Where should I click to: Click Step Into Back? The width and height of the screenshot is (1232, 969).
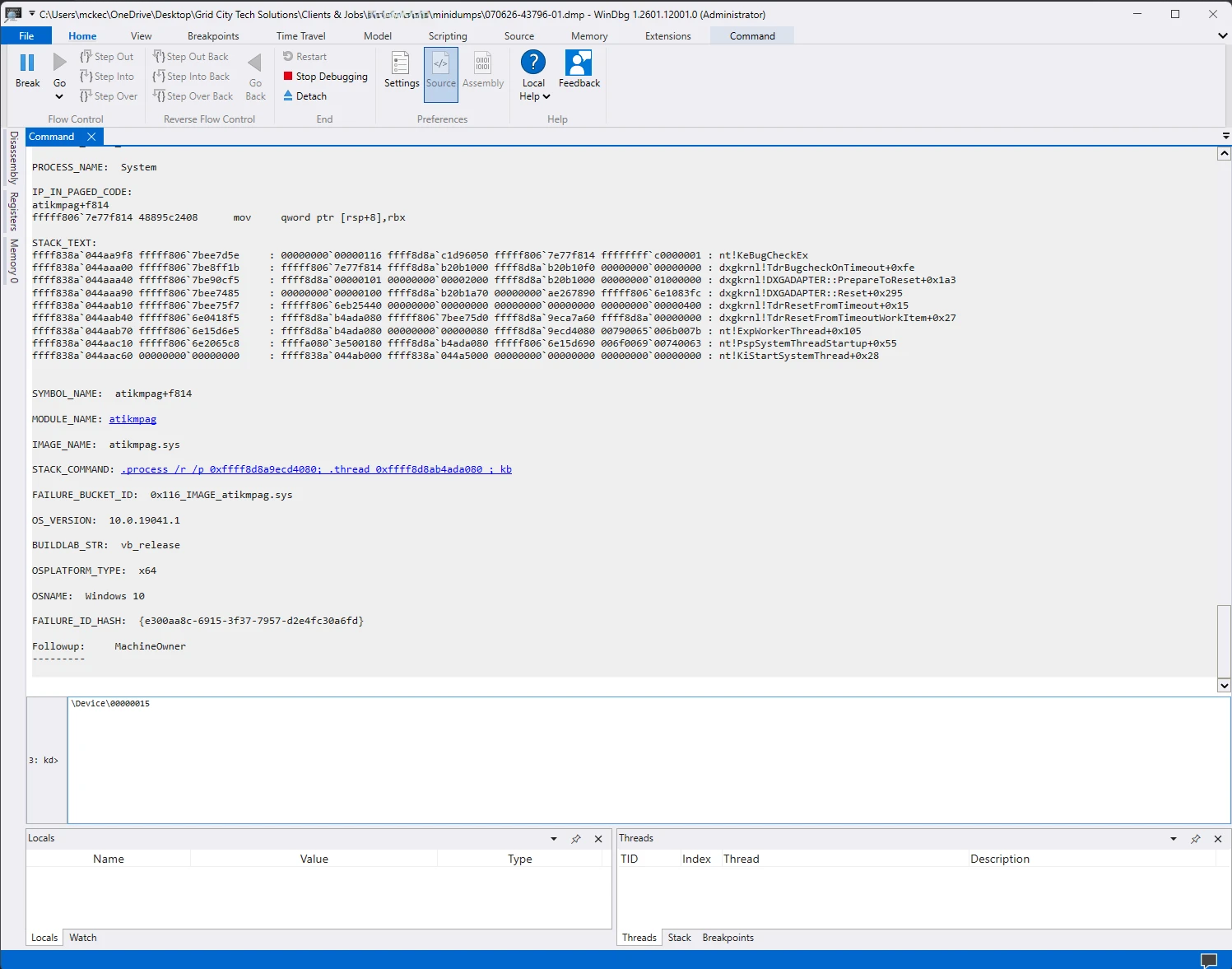192,77
